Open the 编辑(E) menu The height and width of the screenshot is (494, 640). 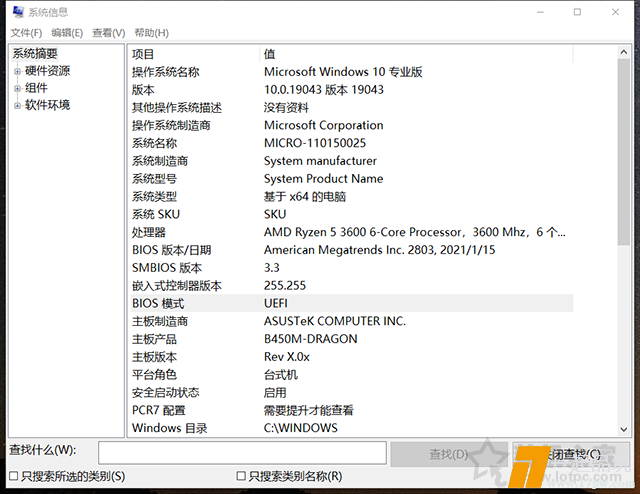[x=67, y=33]
